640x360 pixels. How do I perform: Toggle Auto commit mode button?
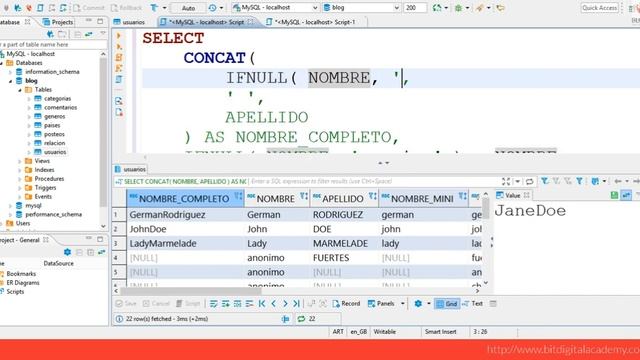[x=188, y=8]
